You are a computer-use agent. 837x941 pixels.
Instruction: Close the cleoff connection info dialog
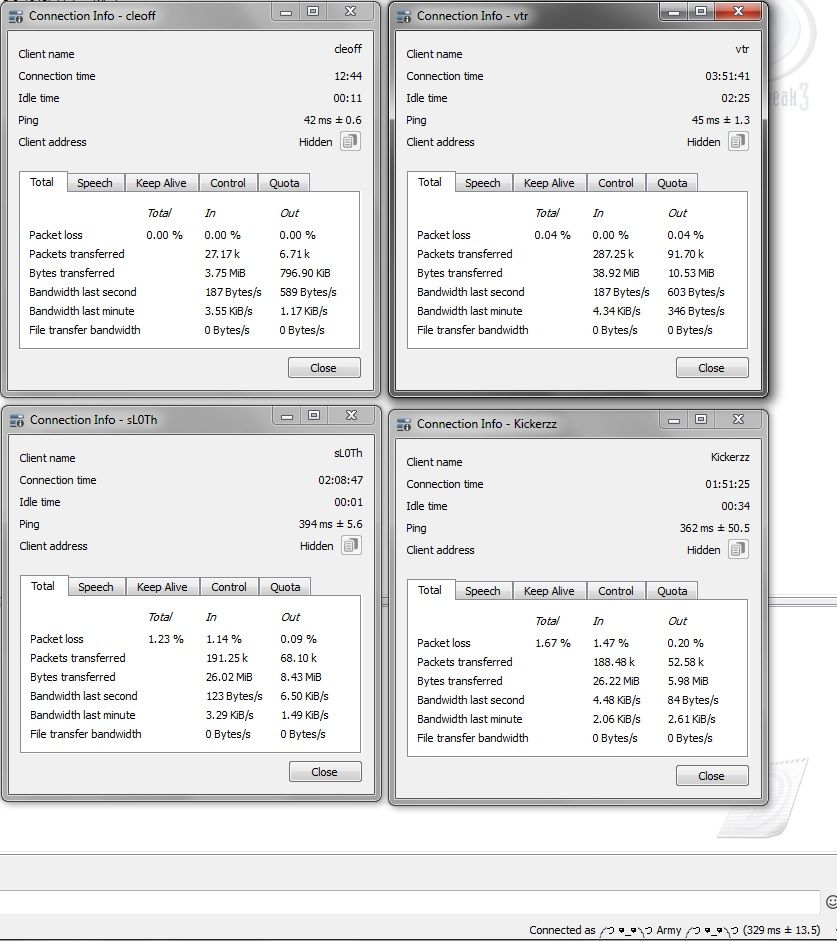[x=323, y=368]
